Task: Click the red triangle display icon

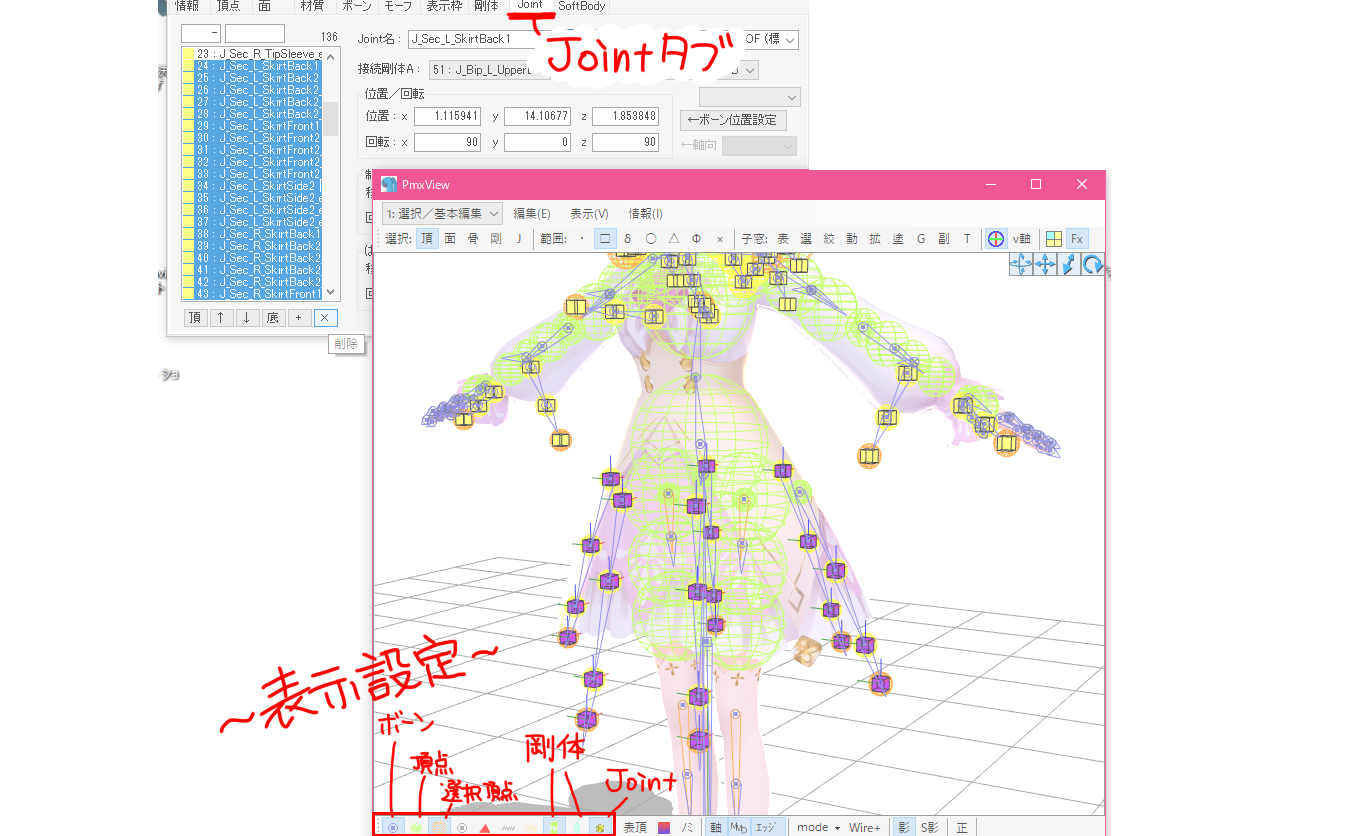Action: point(485,828)
